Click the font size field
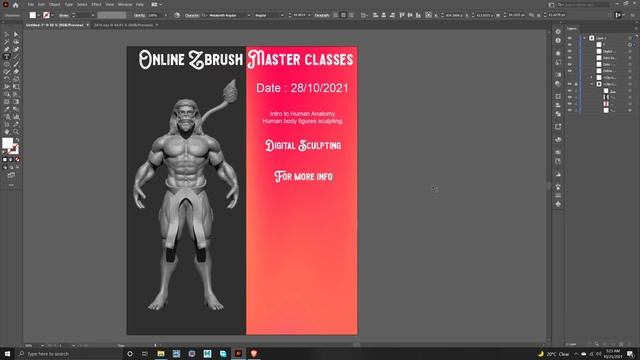 pos(300,15)
